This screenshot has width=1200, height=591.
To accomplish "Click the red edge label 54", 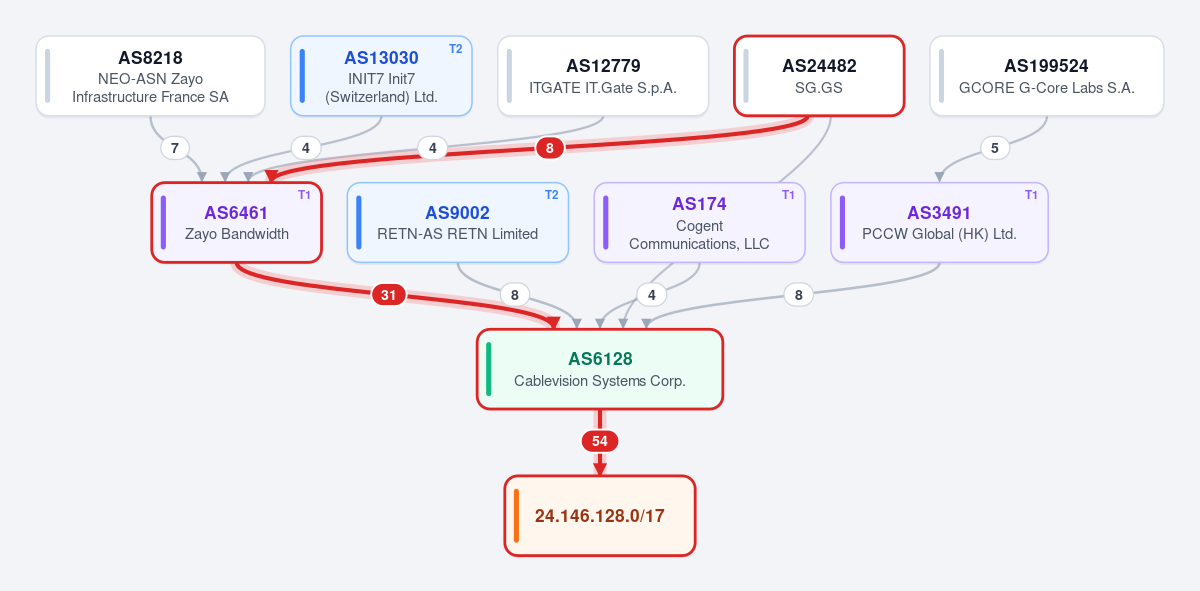I will pos(600,441).
